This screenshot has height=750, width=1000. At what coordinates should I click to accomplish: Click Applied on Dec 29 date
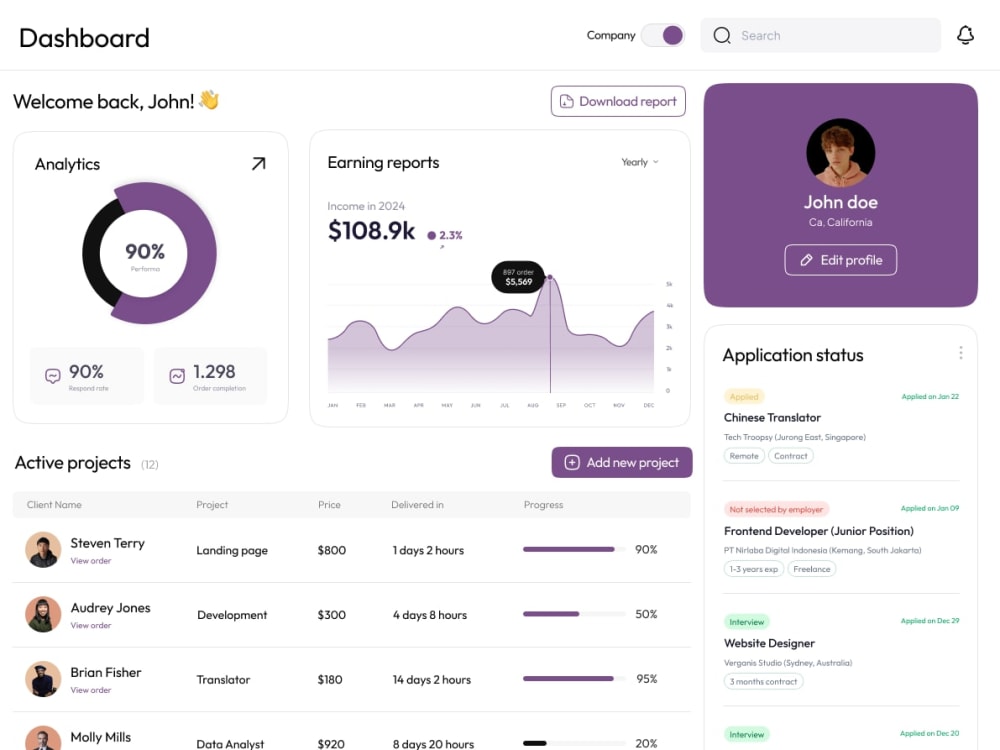930,621
